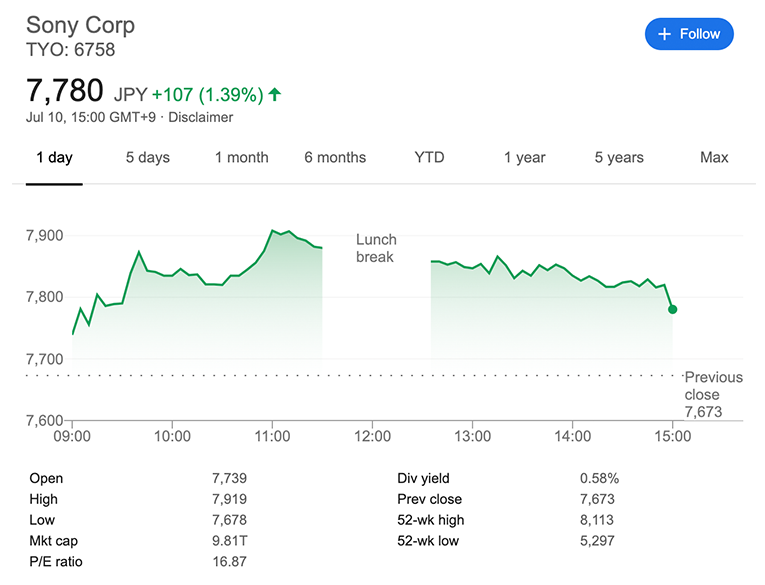
Task: Click the 7,600 price axis label
Action: [44, 421]
